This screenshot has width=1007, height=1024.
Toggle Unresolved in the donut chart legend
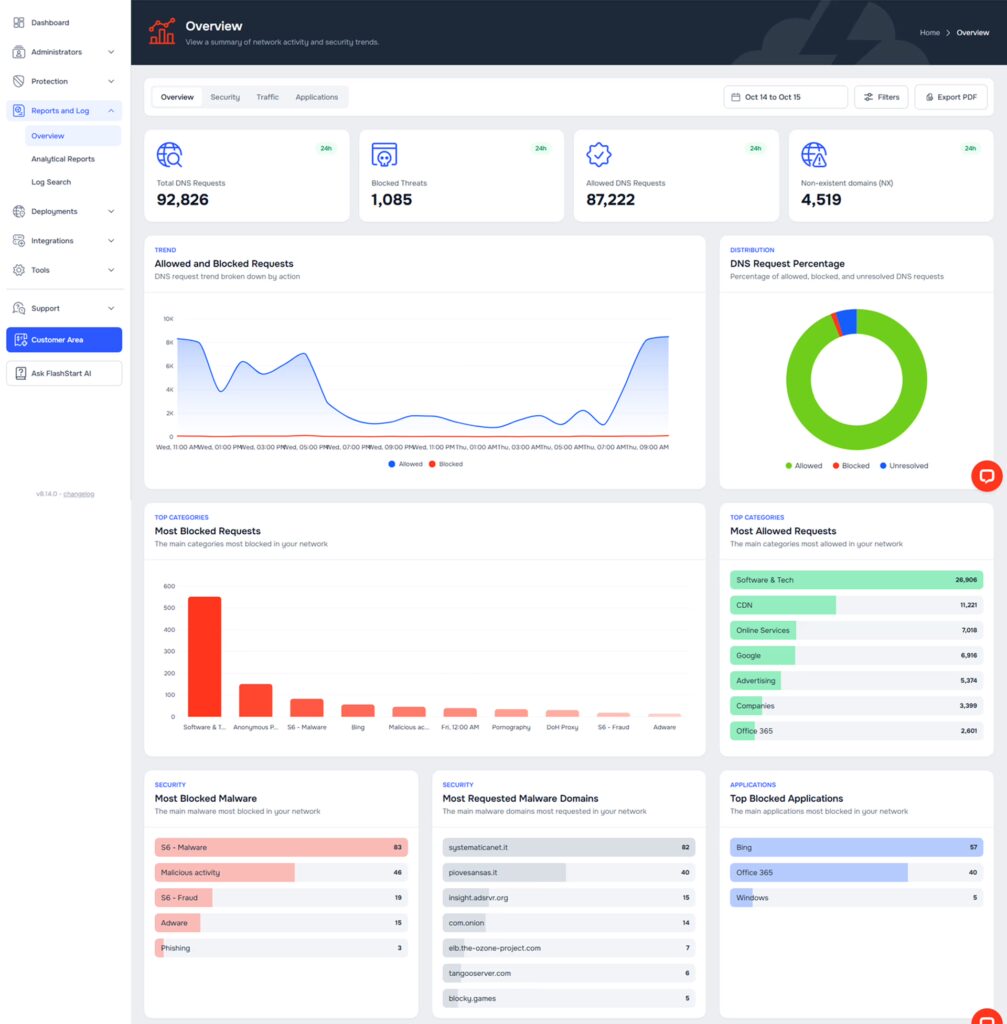[903, 466]
